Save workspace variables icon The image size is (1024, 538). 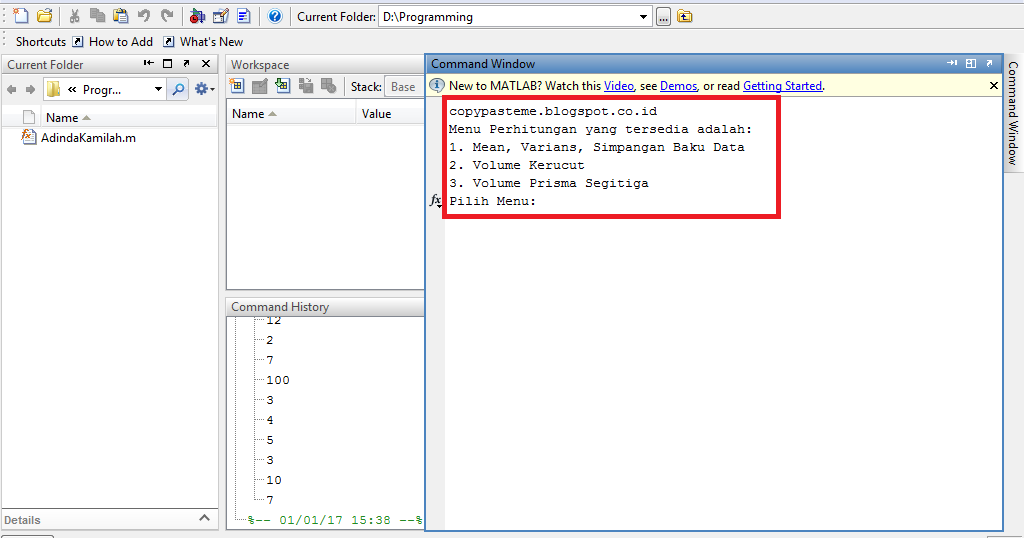tap(306, 86)
